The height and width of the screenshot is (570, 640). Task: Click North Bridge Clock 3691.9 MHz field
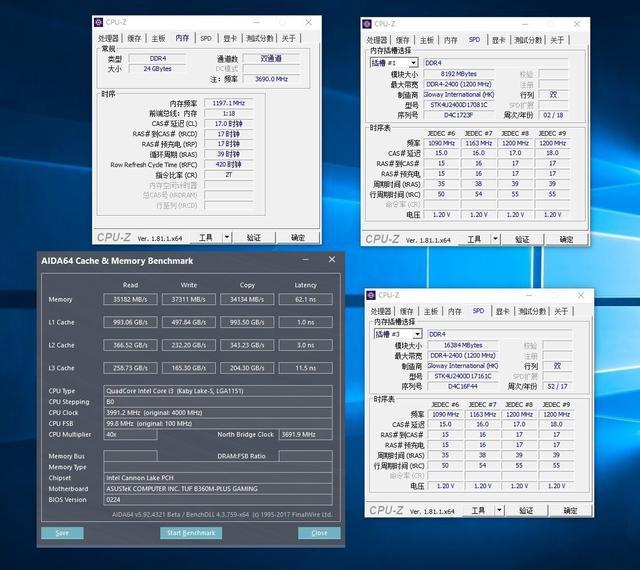click(305, 434)
